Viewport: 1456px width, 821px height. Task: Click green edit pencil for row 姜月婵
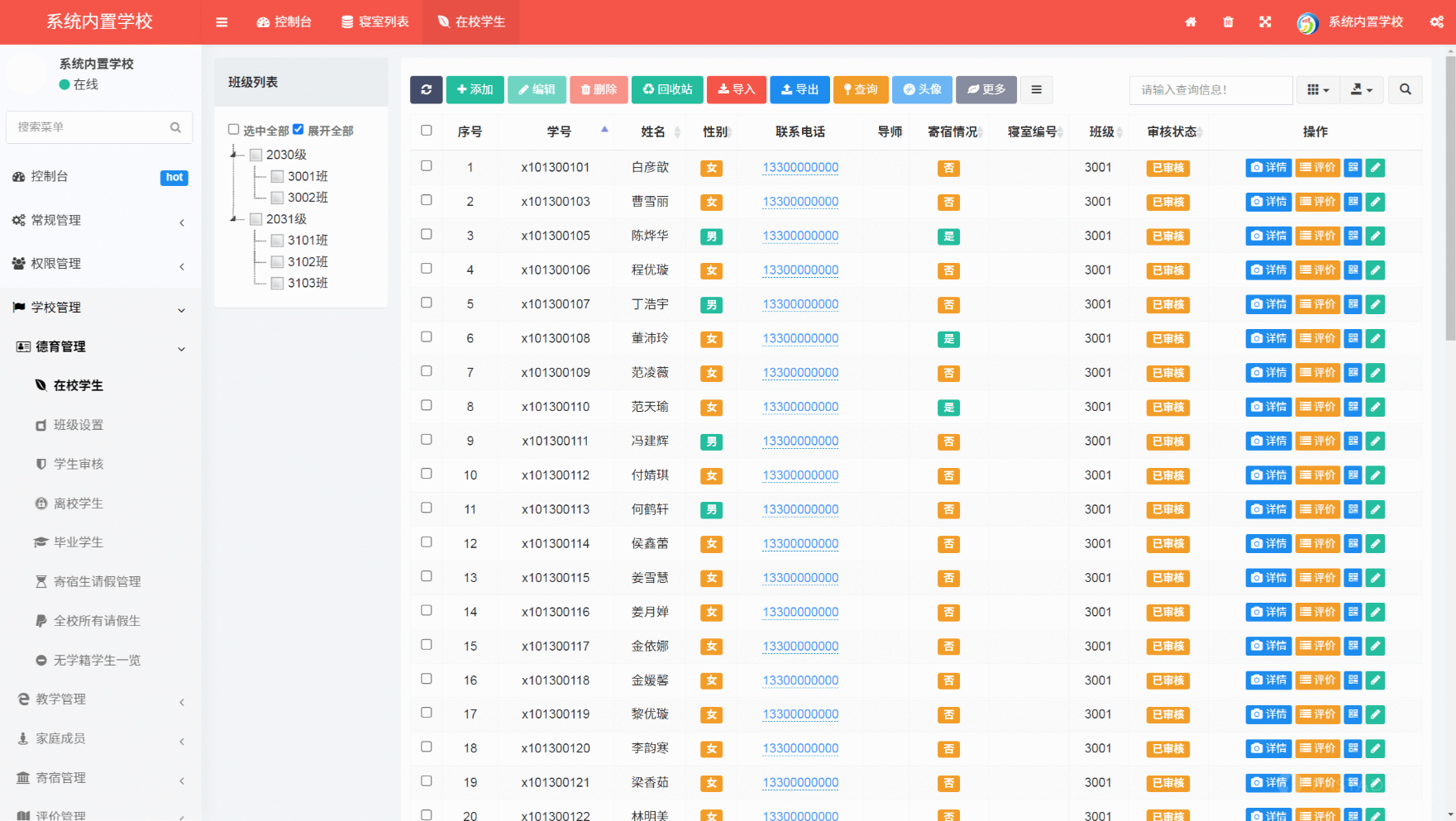[x=1375, y=612]
